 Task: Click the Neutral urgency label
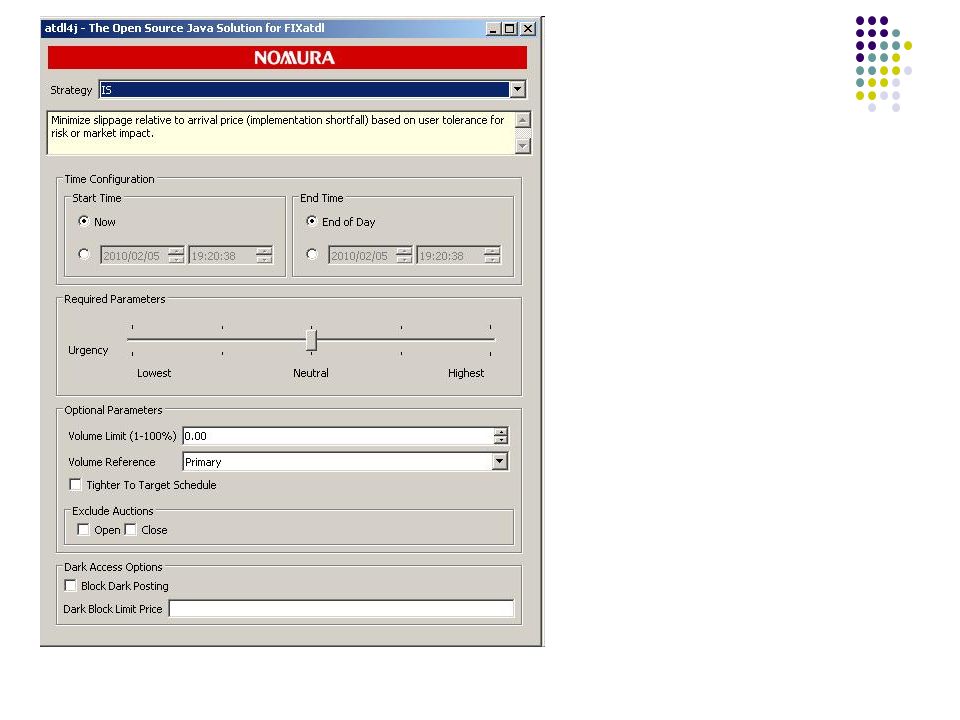(310, 373)
